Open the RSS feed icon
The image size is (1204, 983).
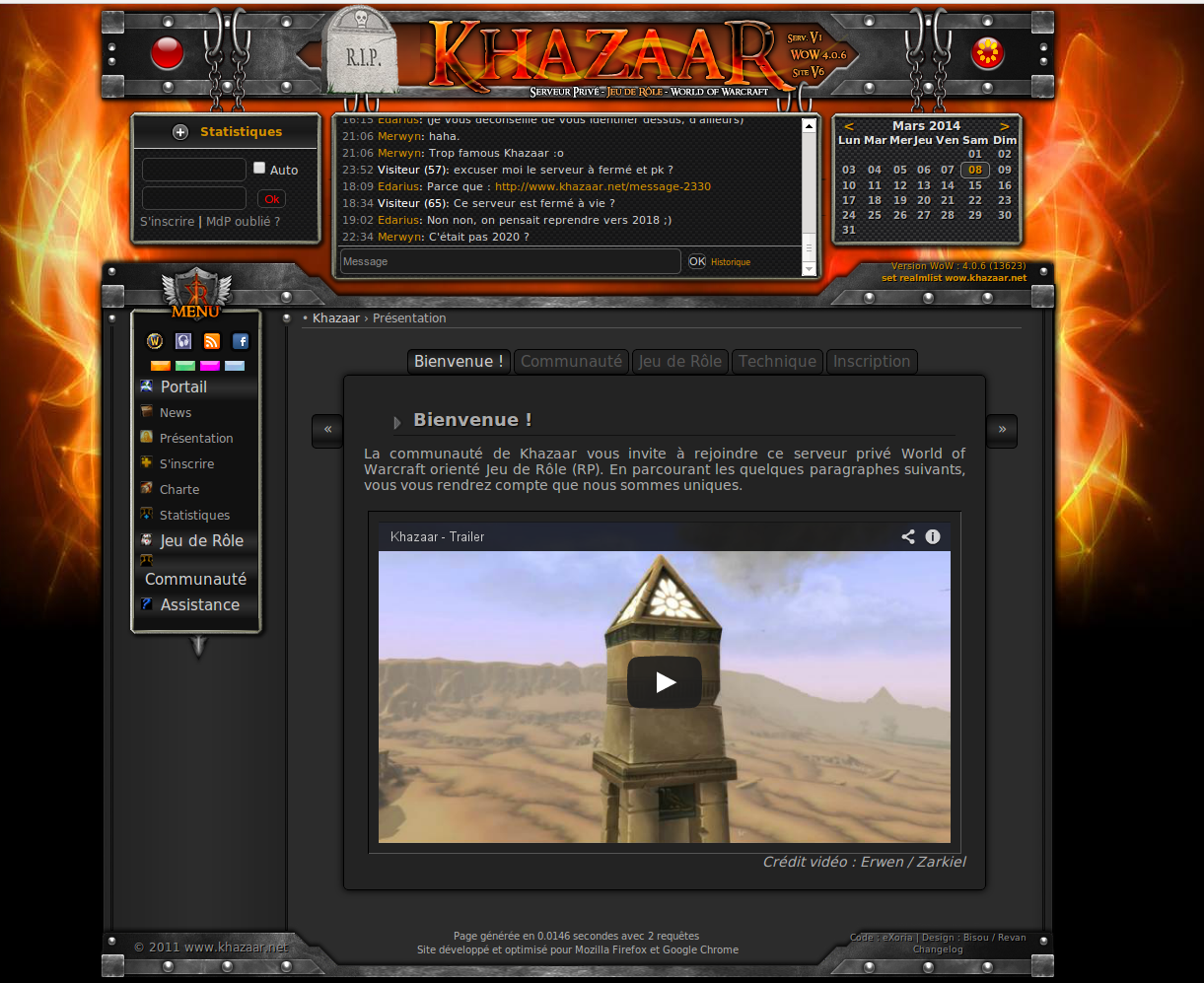[212, 341]
